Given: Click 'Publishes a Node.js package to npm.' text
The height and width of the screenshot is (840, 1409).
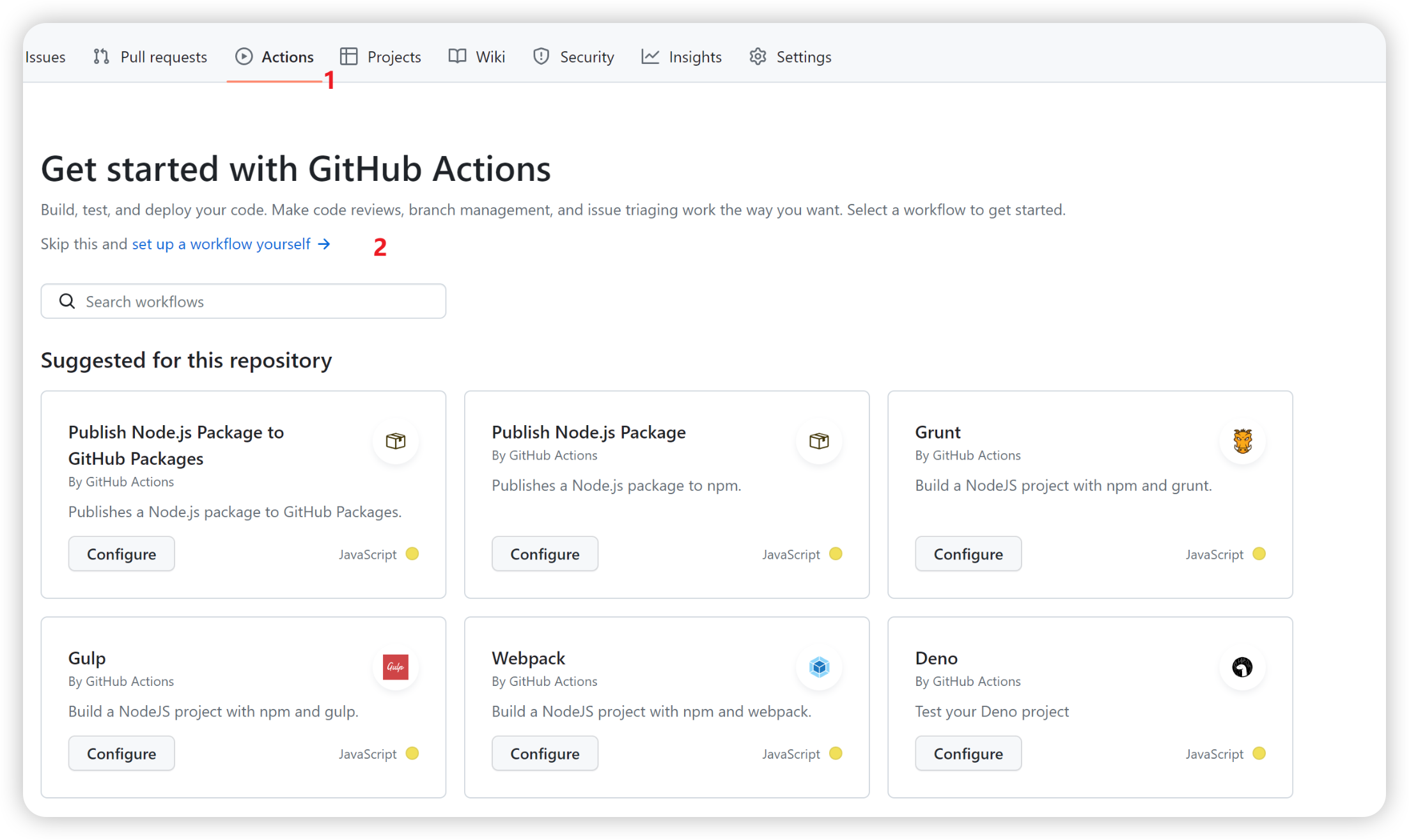Looking at the screenshot, I should (x=616, y=485).
